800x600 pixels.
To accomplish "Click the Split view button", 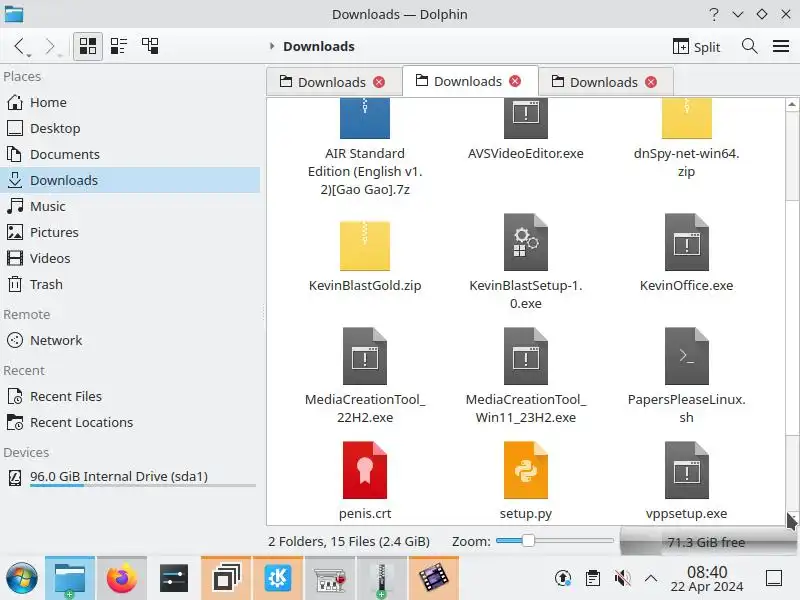I will 696,46.
